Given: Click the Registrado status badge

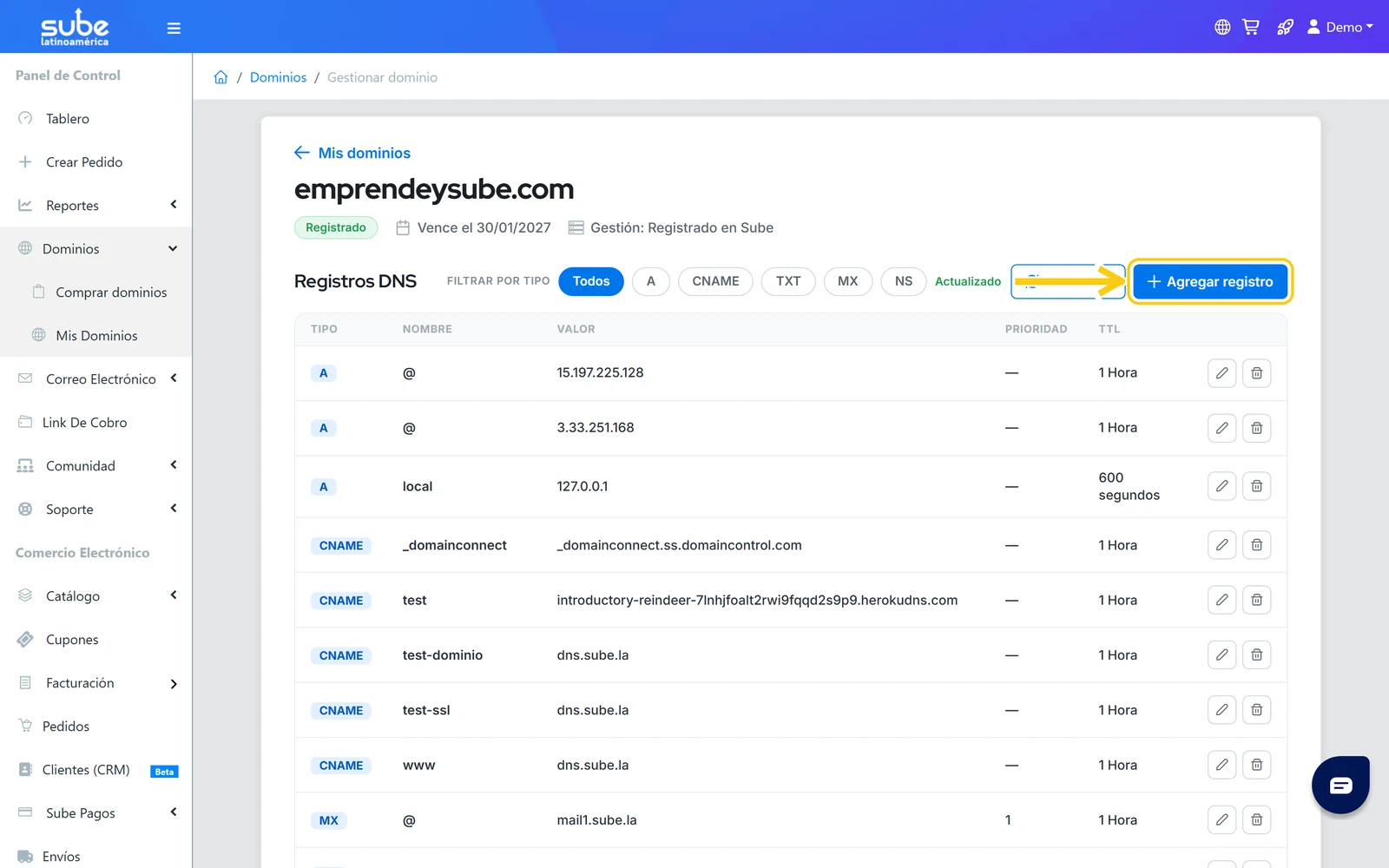Looking at the screenshot, I should pyautogui.click(x=336, y=227).
